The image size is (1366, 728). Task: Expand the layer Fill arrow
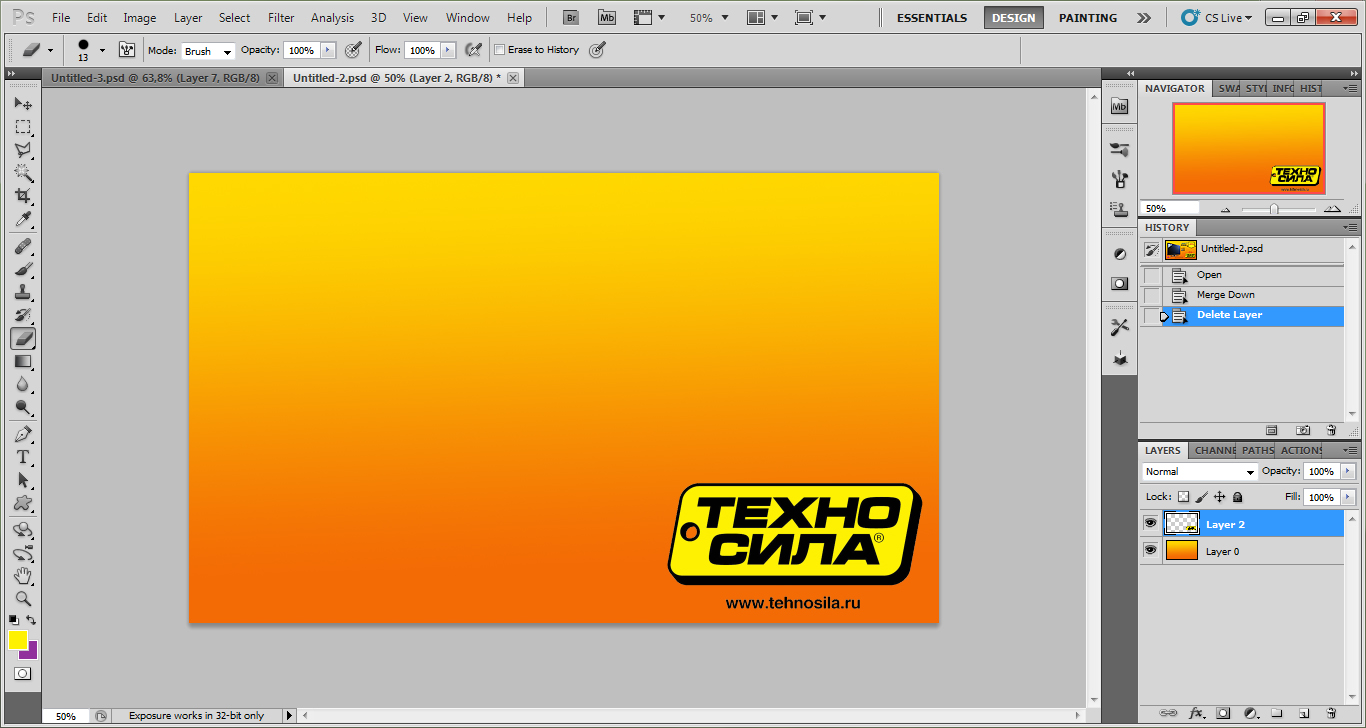coord(1349,497)
